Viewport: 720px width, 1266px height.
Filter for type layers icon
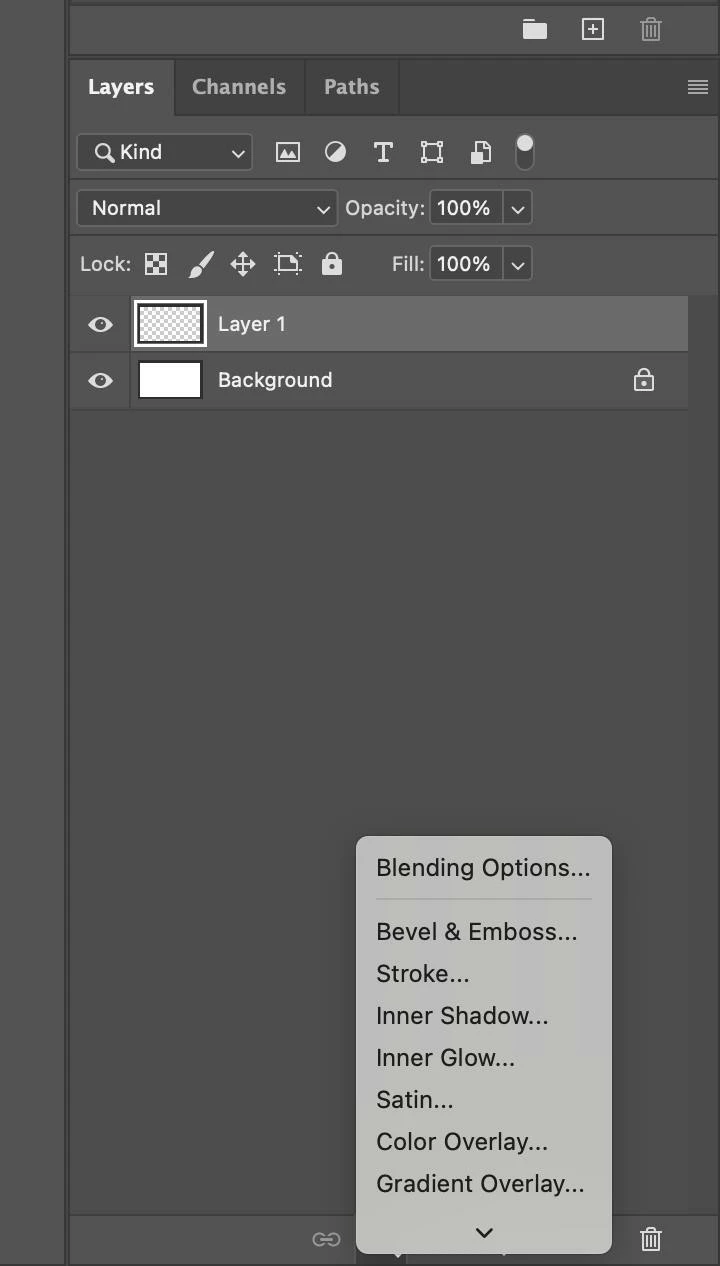point(383,152)
